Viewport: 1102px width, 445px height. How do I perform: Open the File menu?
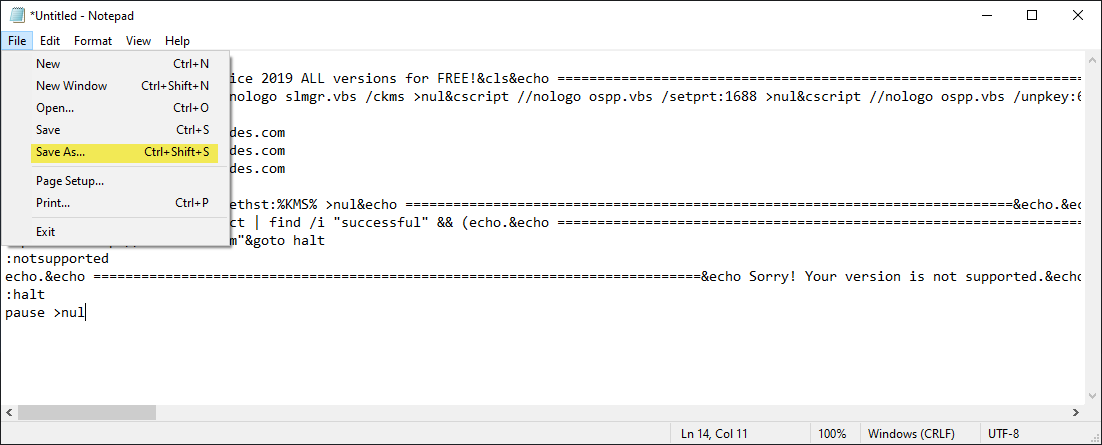(17, 41)
